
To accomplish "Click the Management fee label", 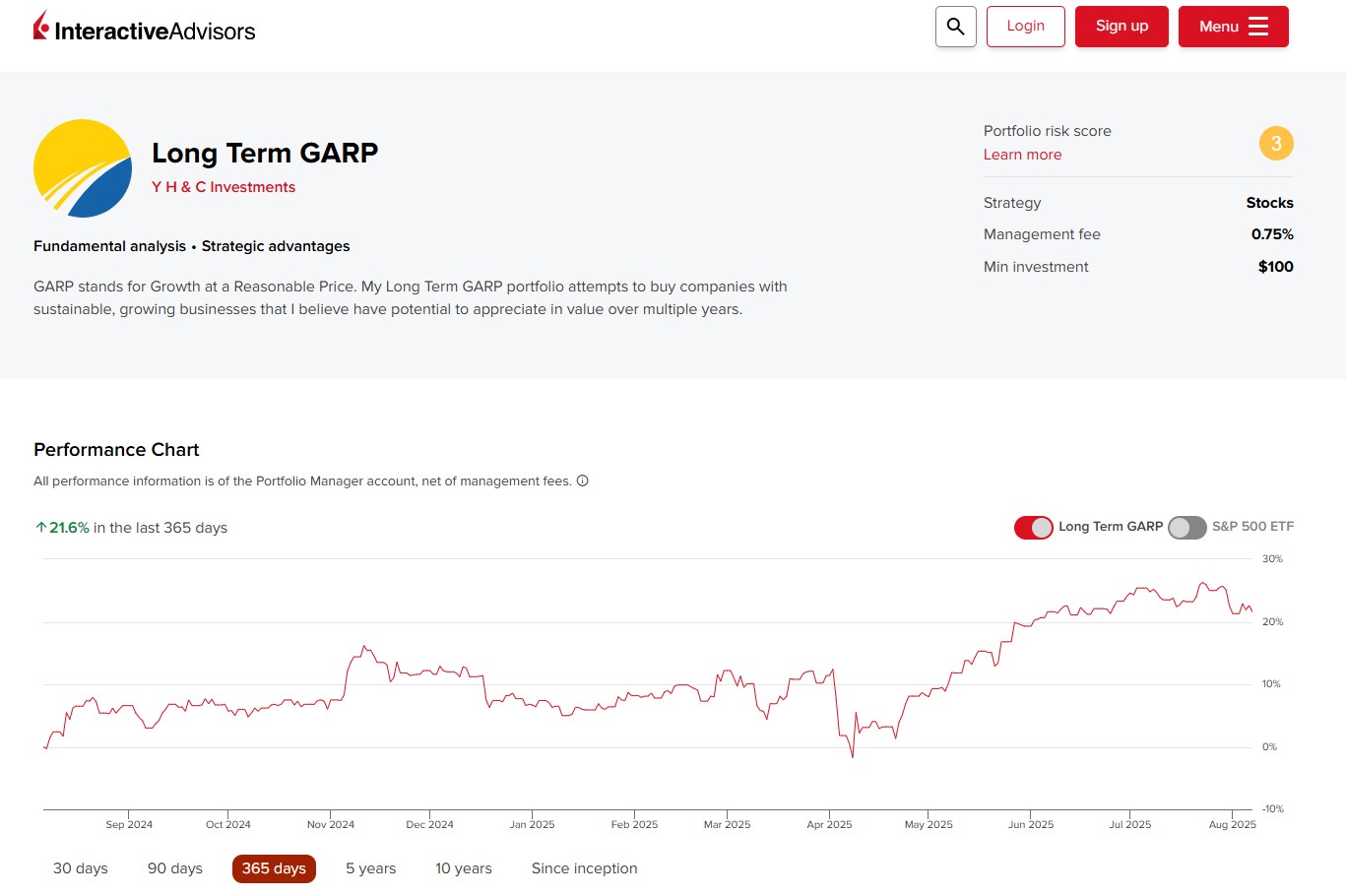I will [x=1042, y=234].
